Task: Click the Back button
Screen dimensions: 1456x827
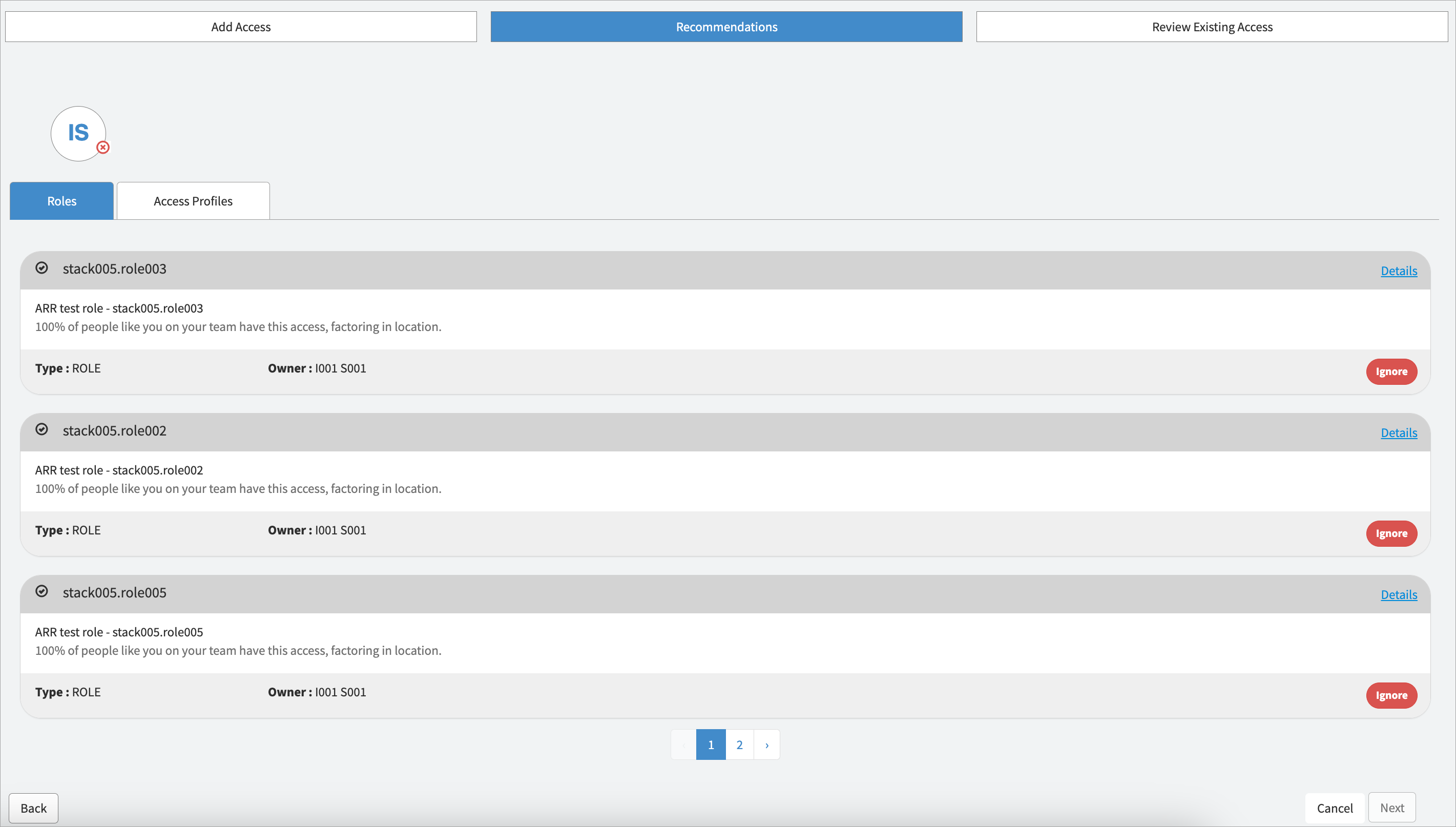Action: (x=33, y=808)
